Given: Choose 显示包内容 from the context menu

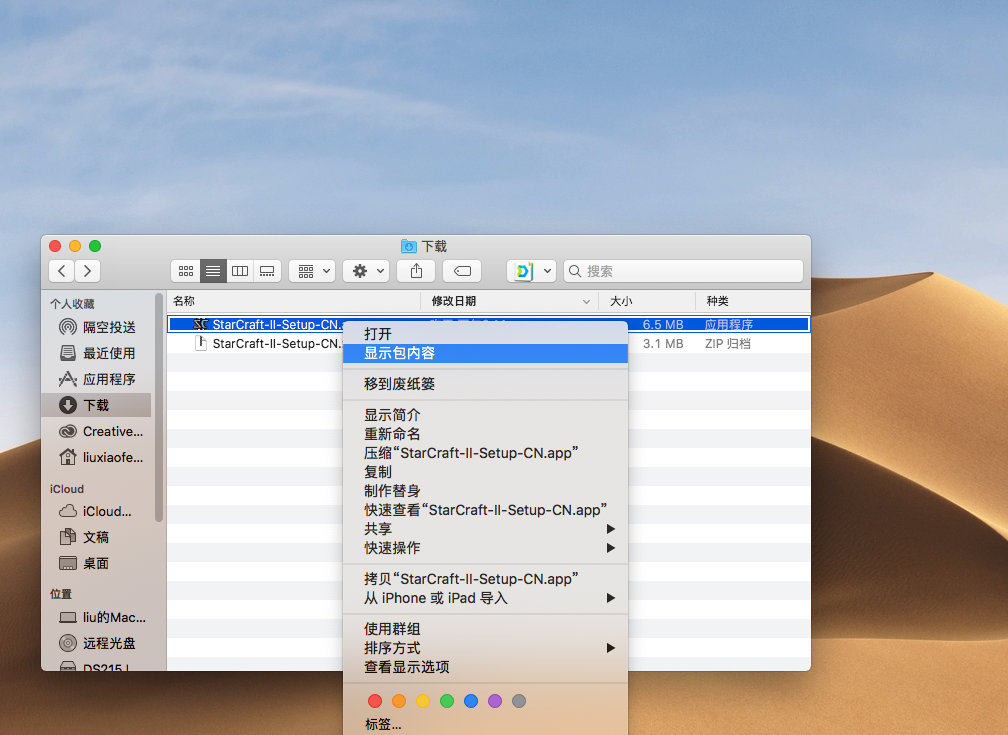Looking at the screenshot, I should pos(400,353).
